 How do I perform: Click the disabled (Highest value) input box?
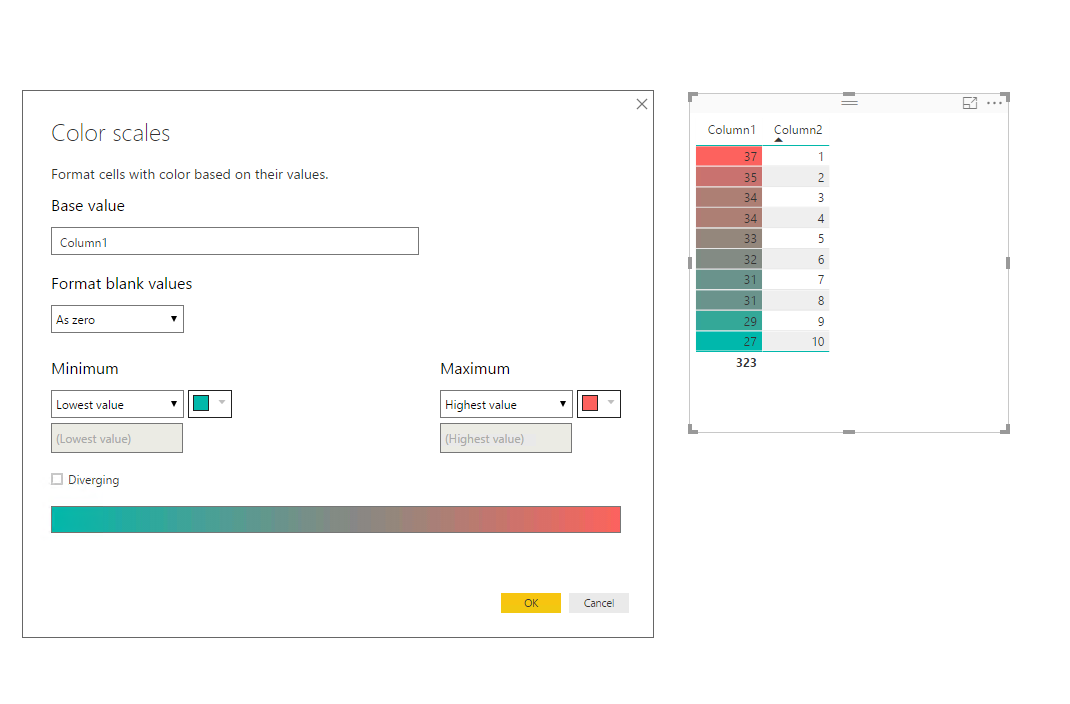tap(506, 438)
